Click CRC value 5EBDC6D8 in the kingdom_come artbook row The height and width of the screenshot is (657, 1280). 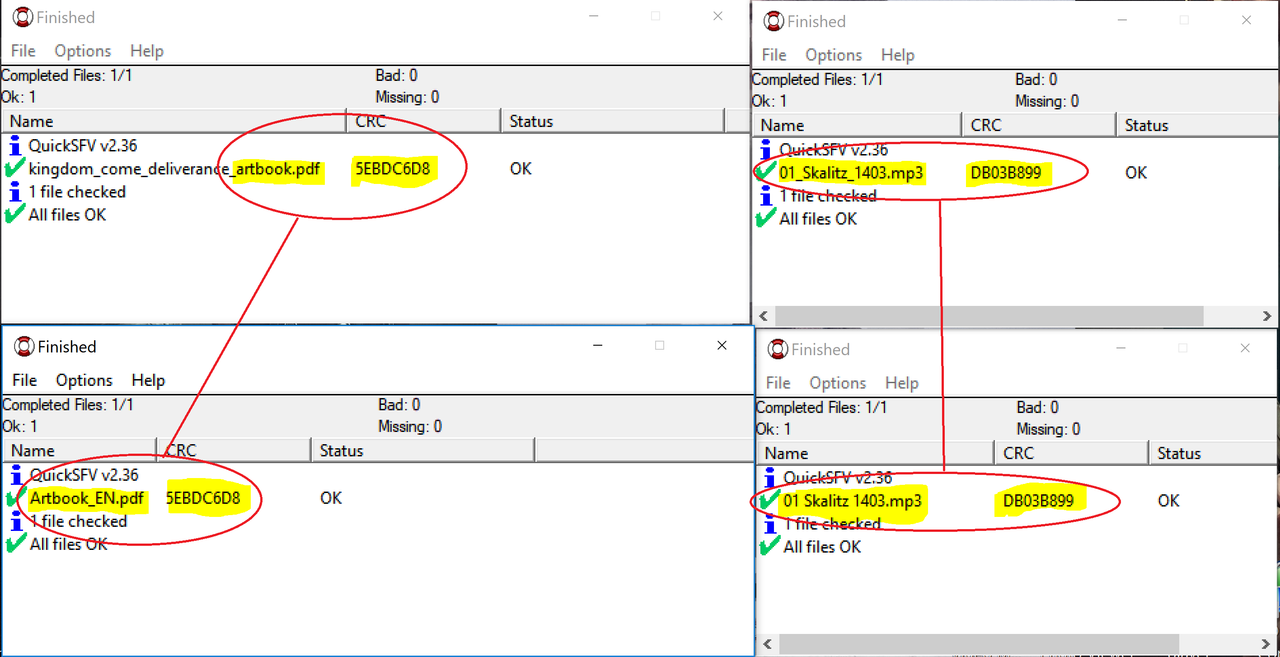coord(392,169)
